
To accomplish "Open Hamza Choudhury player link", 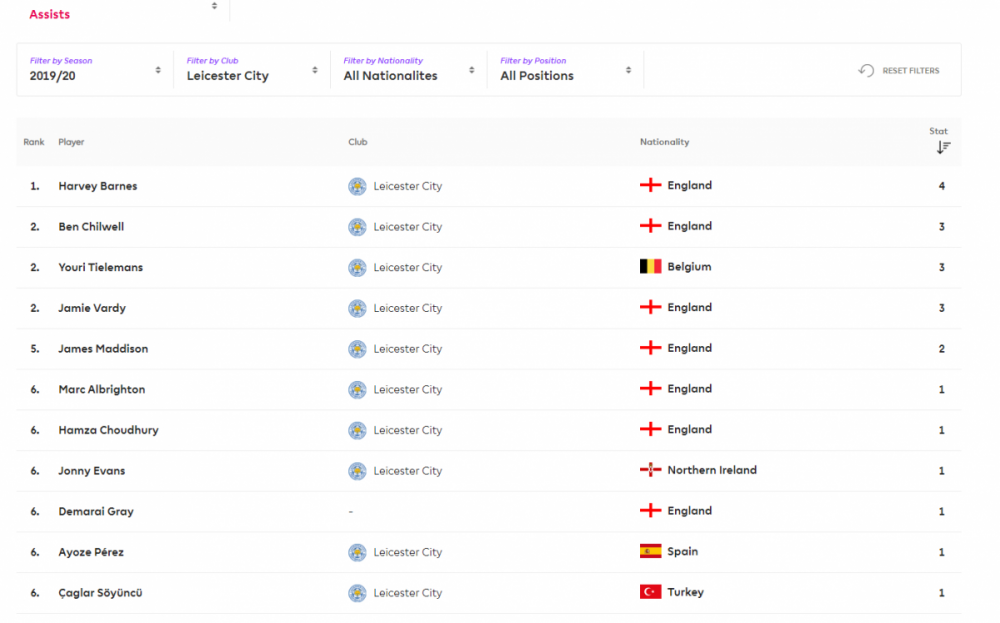I will [108, 430].
